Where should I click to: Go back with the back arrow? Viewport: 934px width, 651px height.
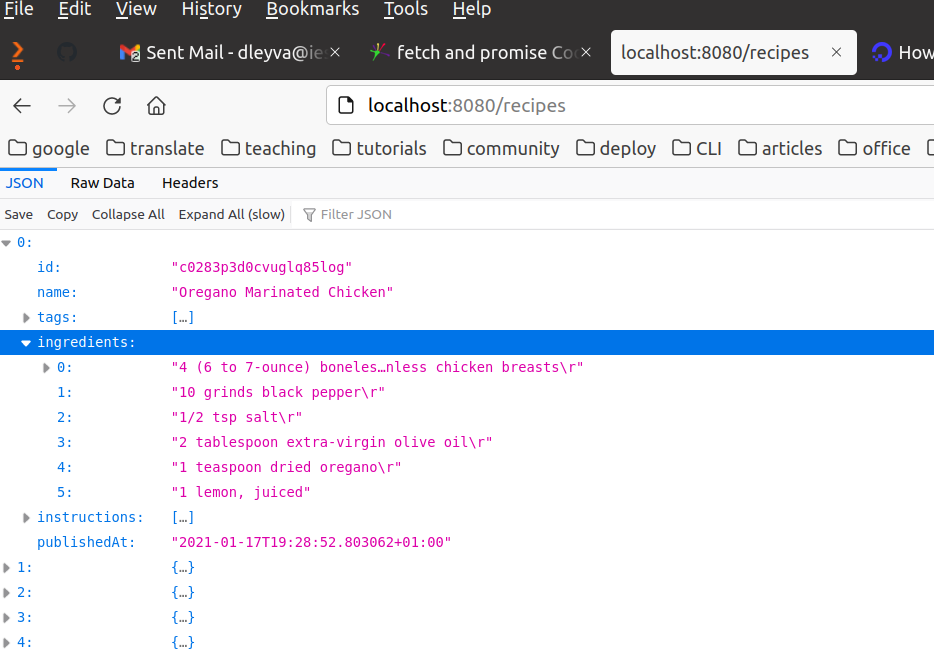(x=22, y=106)
